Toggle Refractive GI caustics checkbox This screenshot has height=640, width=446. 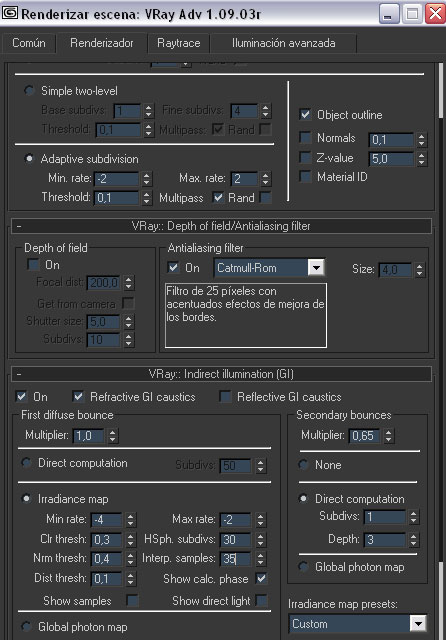(x=78, y=396)
